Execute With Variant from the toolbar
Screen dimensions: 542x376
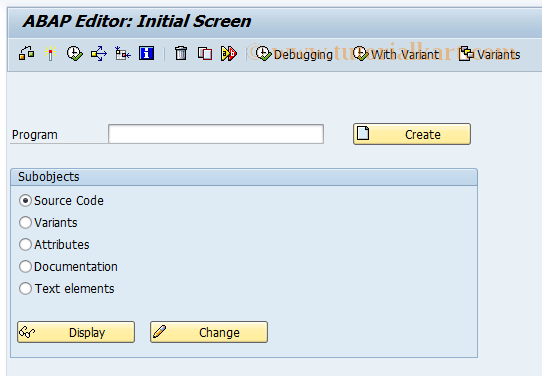[x=396, y=54]
